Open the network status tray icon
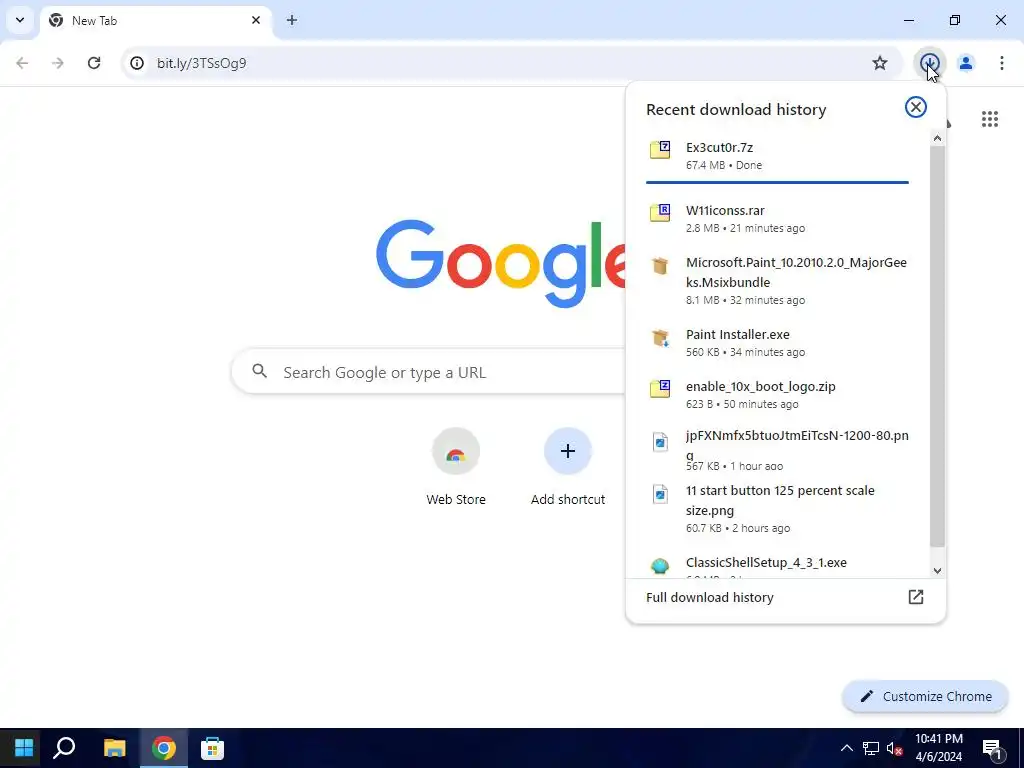Image resolution: width=1024 pixels, height=768 pixels. 871,748
